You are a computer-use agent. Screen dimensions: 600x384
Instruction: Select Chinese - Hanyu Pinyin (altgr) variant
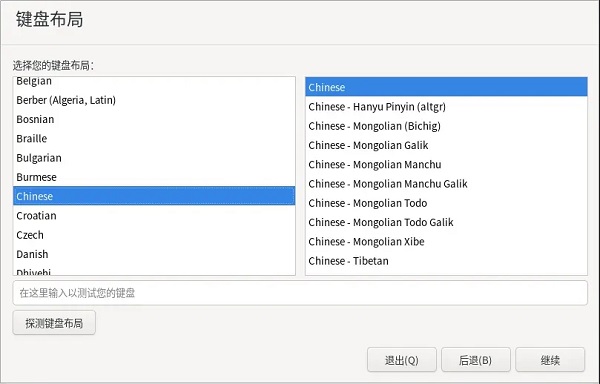pyautogui.click(x=446, y=107)
